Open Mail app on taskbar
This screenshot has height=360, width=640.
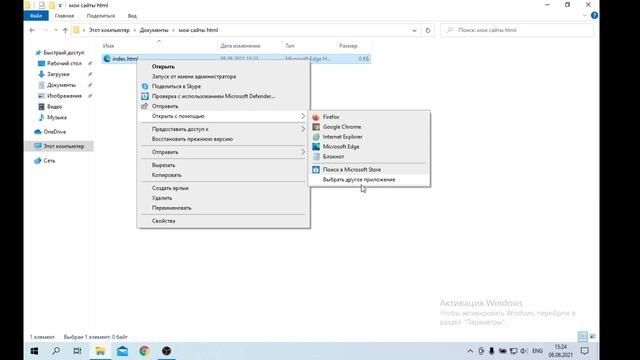(122, 351)
